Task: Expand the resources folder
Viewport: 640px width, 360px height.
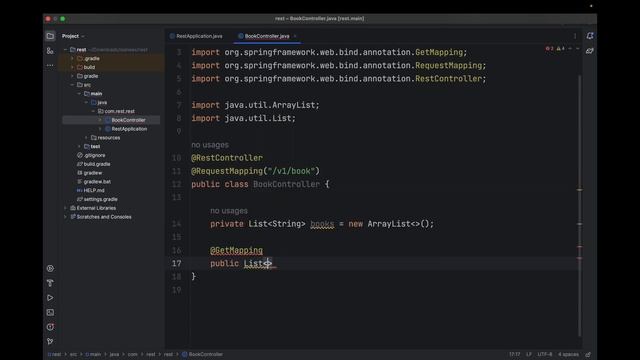Action: tap(86, 138)
